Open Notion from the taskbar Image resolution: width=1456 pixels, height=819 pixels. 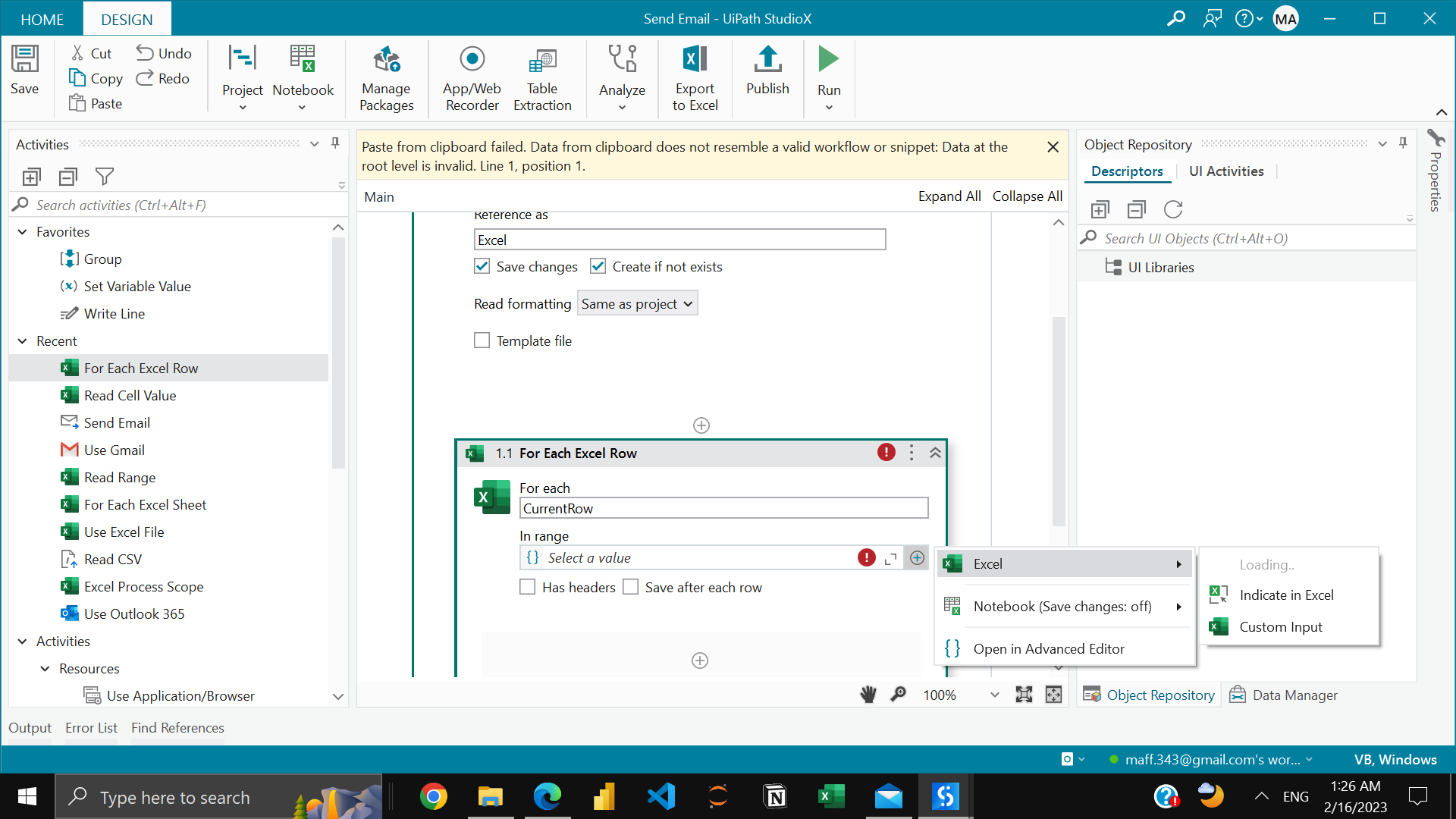point(775,796)
